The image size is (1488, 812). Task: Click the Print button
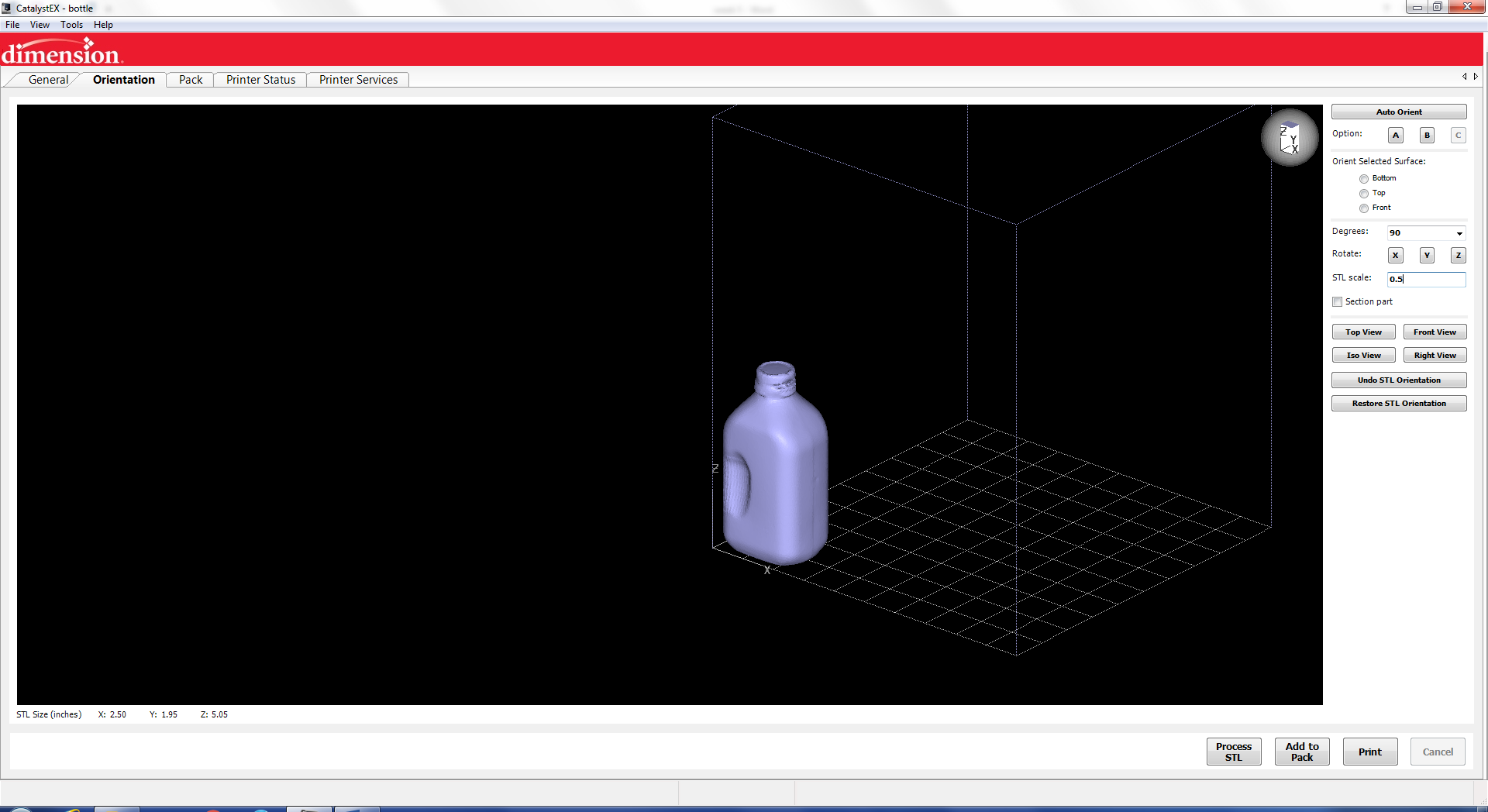click(x=1370, y=752)
